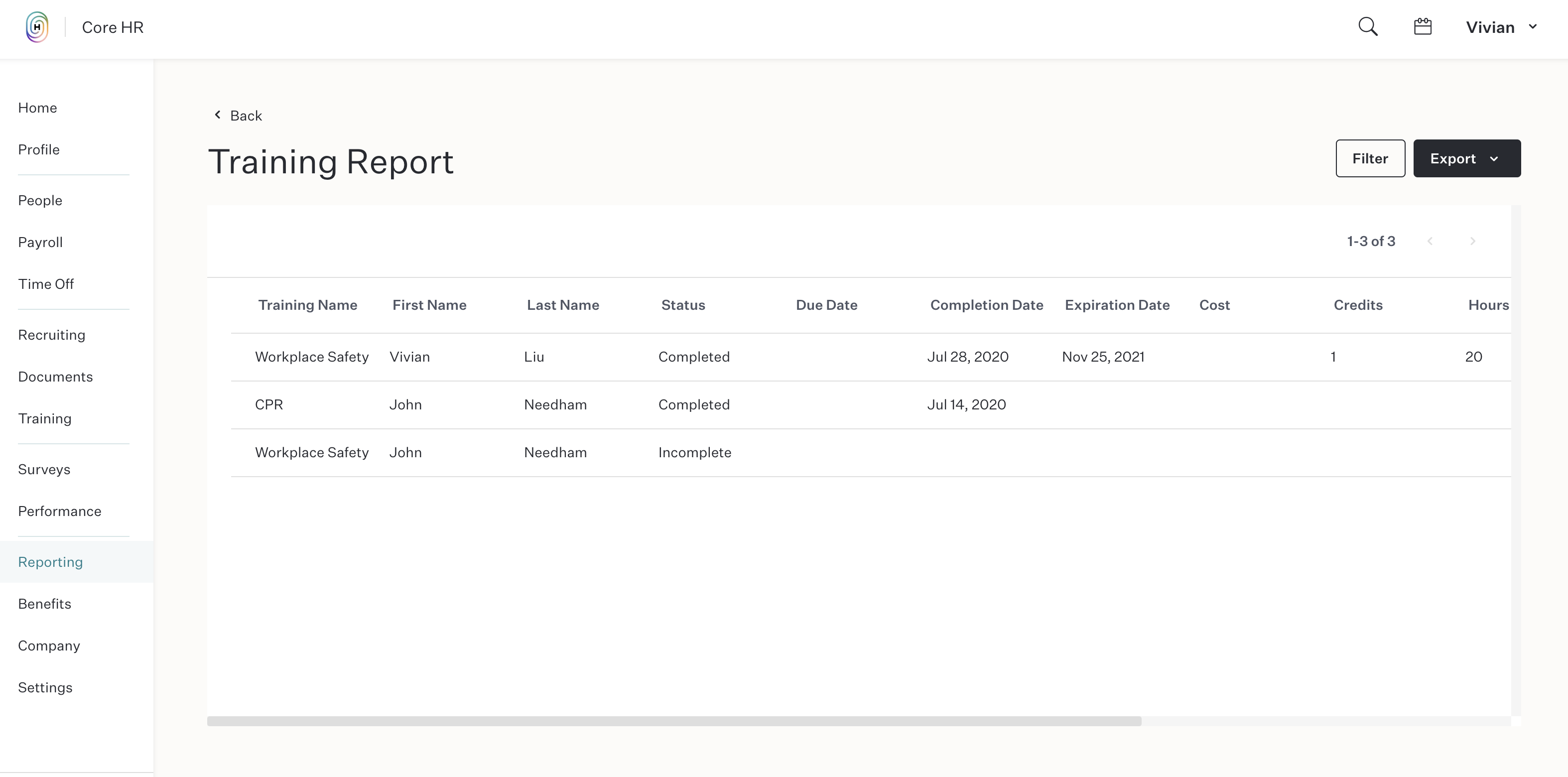Image resolution: width=1568 pixels, height=777 pixels.
Task: Open Recruiting in sidebar
Action: 52,335
